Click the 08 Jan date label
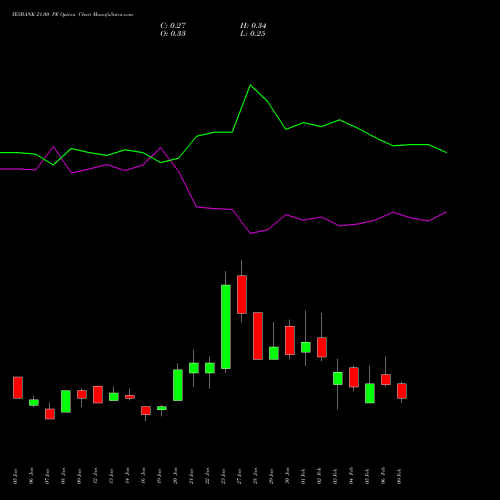Viewport: 500px width, 500px height. point(63,476)
